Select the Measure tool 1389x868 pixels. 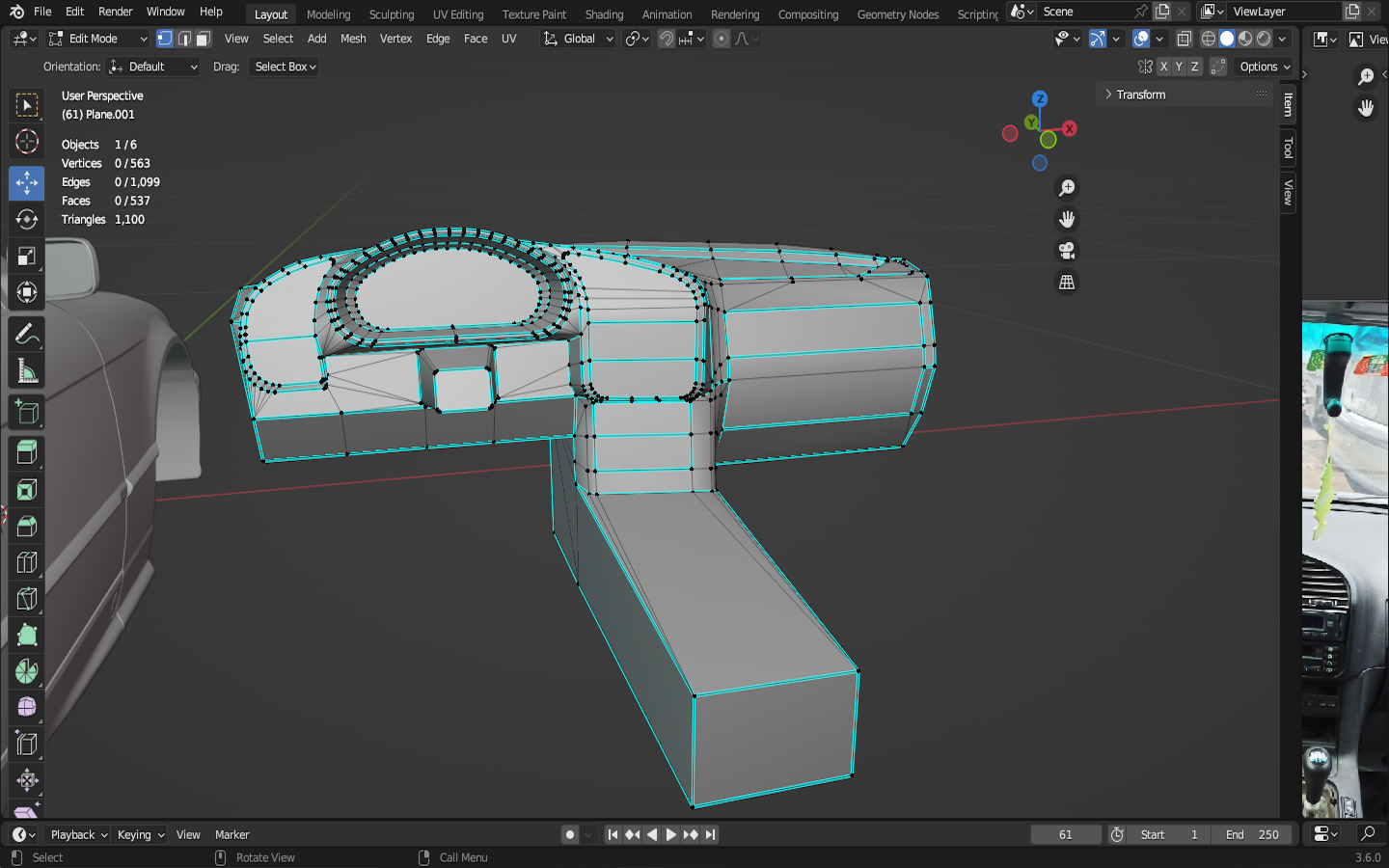[x=26, y=371]
